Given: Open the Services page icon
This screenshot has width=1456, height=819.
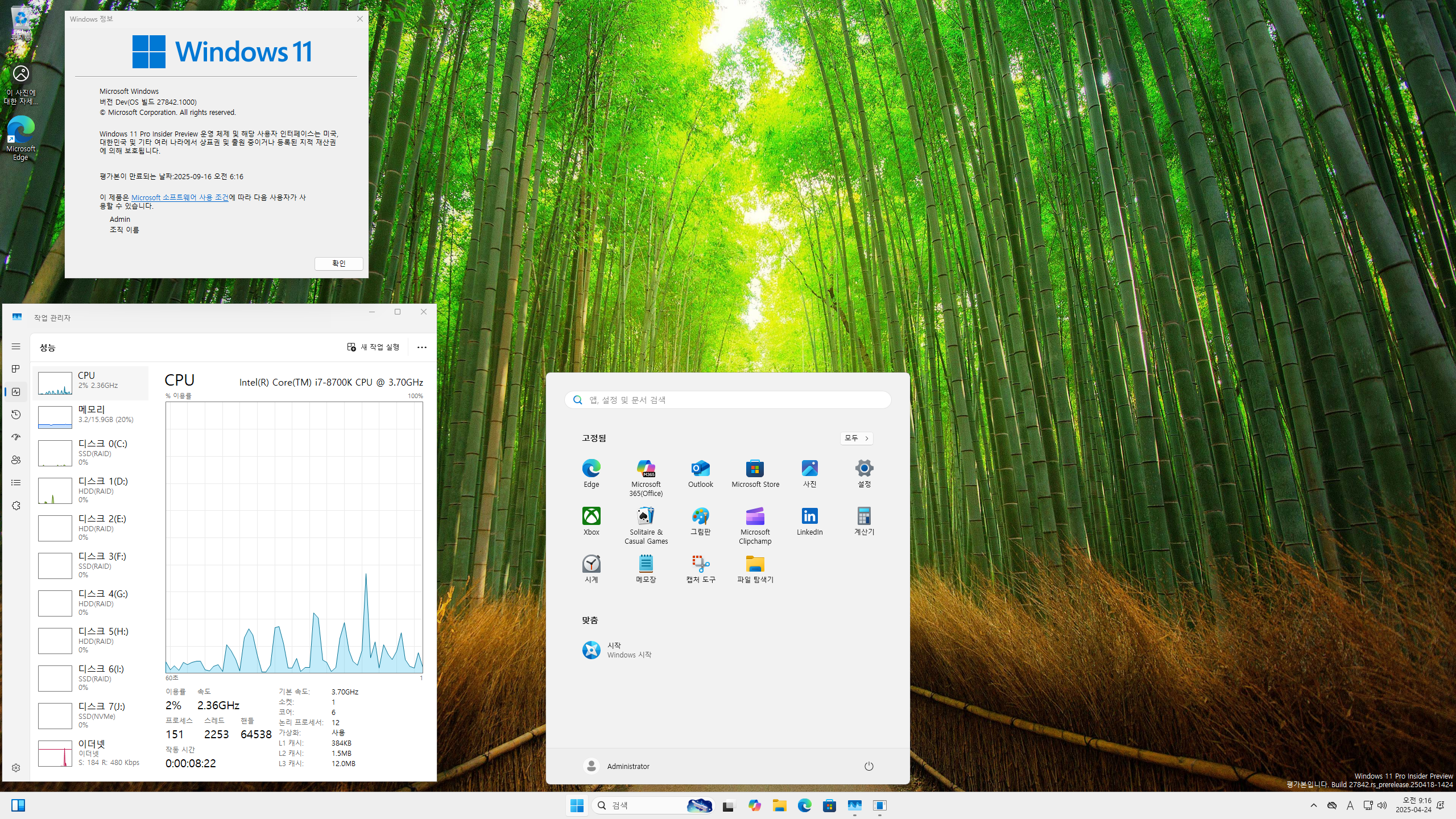Looking at the screenshot, I should (x=16, y=506).
